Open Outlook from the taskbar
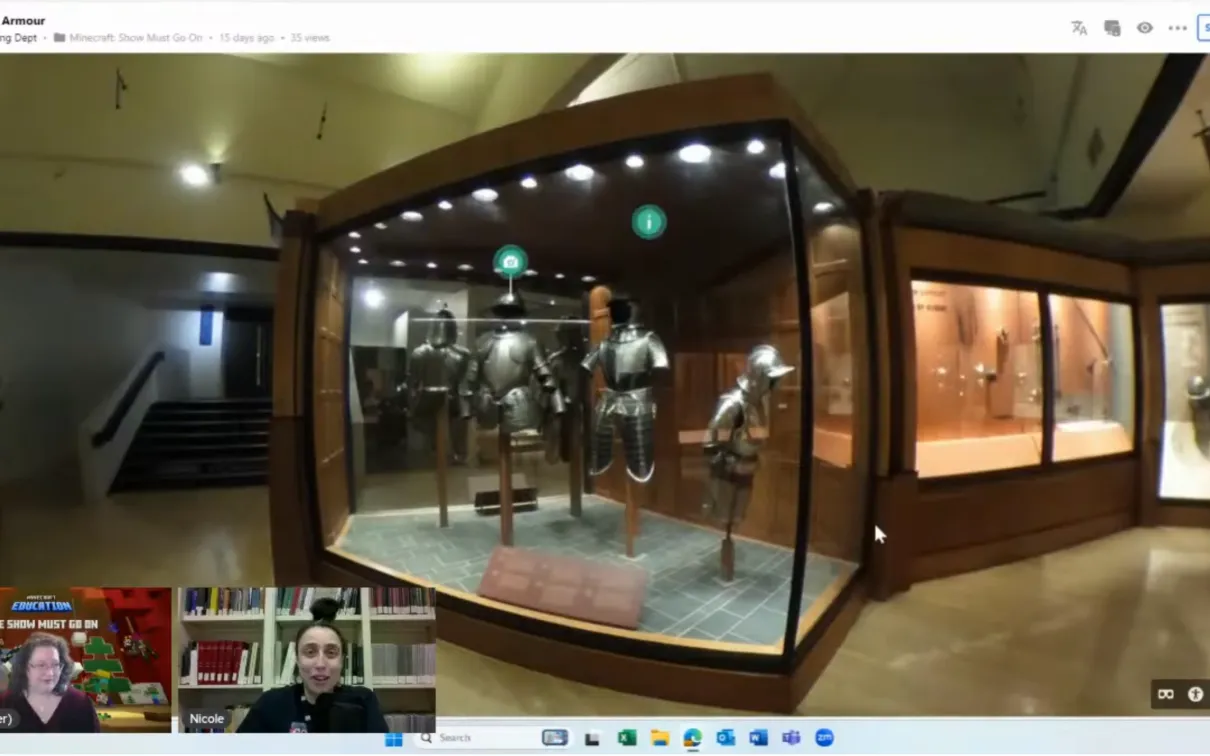 tap(724, 738)
